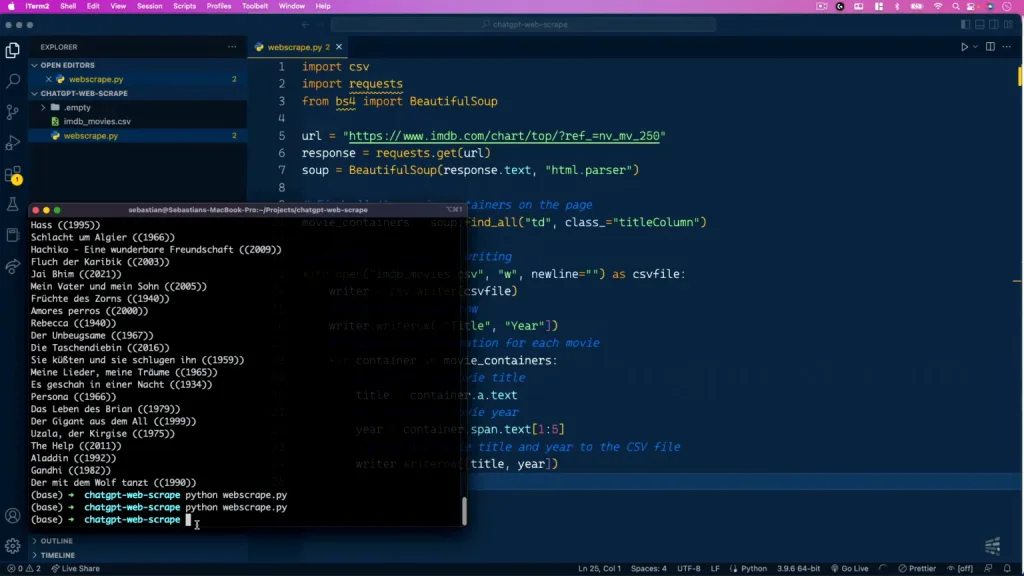Toggle the [off] status bar item
The image size is (1024, 576).
click(x=959, y=569)
